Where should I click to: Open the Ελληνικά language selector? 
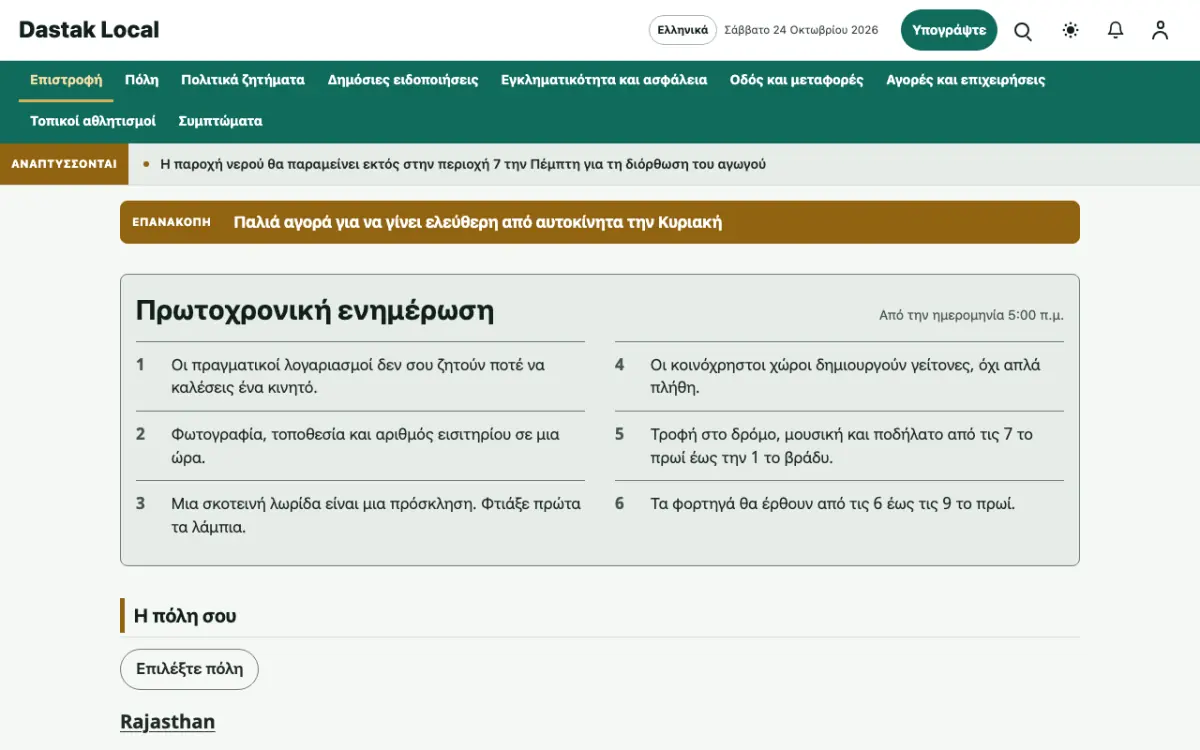pyautogui.click(x=683, y=30)
